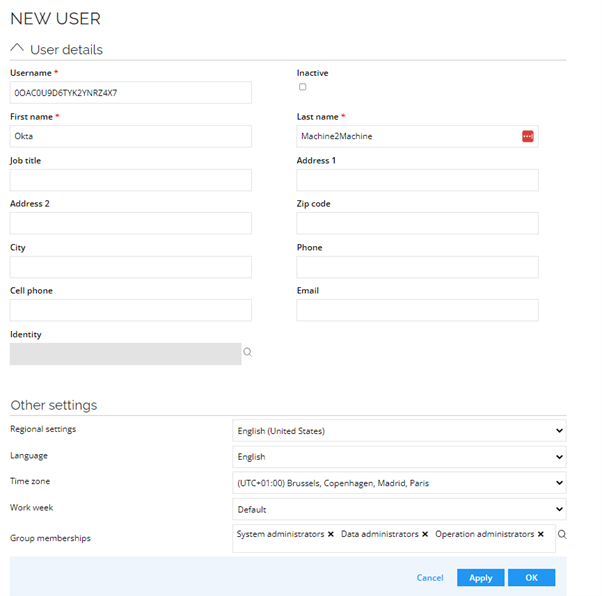Open the Regional settings dropdown
Screen dimensions: 602x596
pyautogui.click(x=399, y=430)
